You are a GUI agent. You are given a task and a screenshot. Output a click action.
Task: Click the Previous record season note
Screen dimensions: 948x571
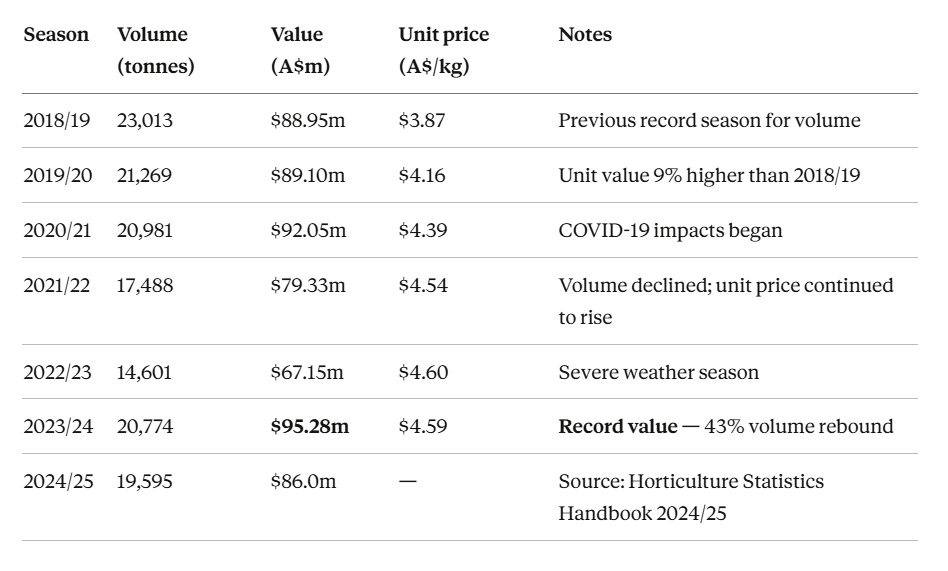(x=708, y=121)
